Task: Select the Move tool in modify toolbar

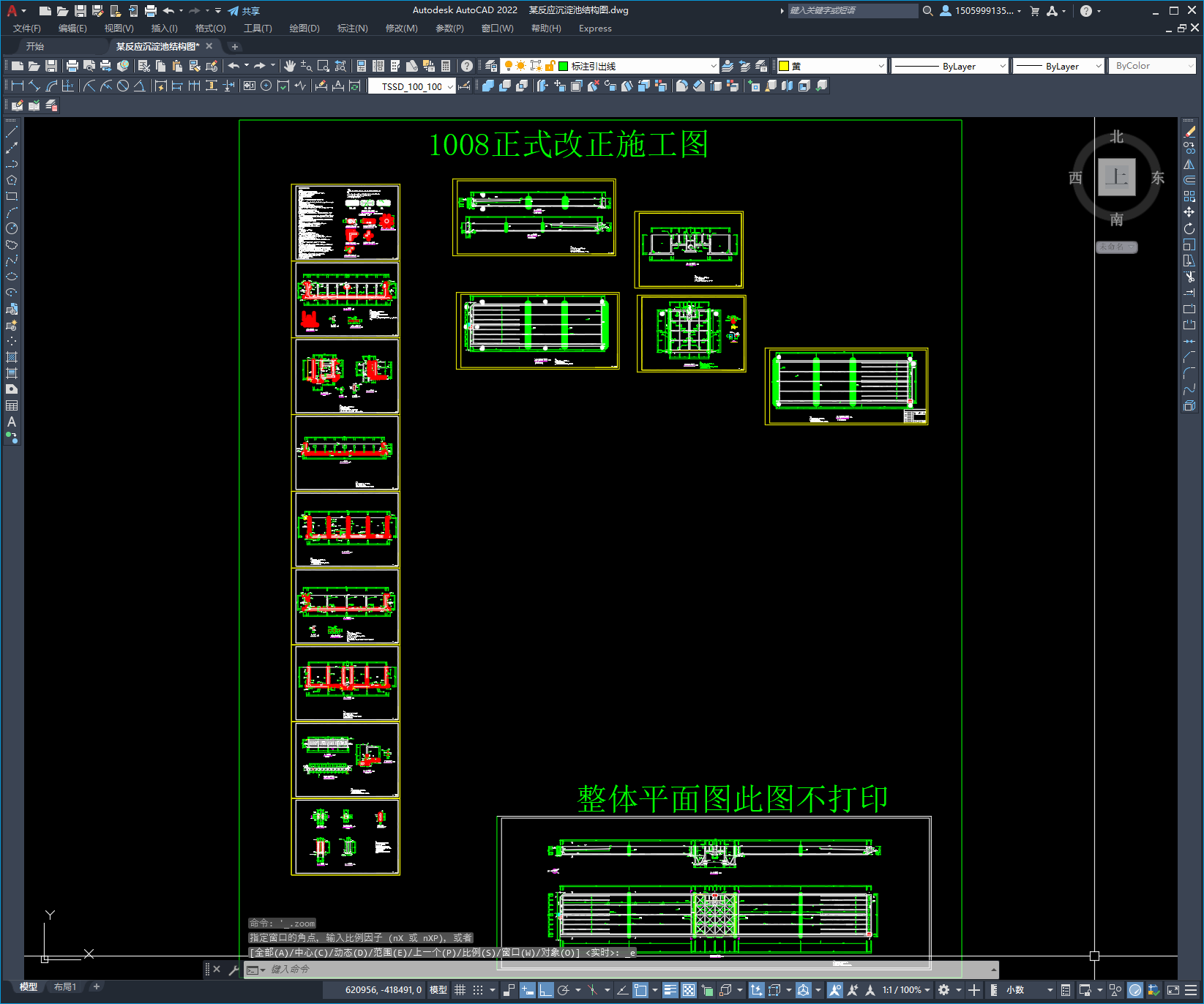Action: point(1189,212)
